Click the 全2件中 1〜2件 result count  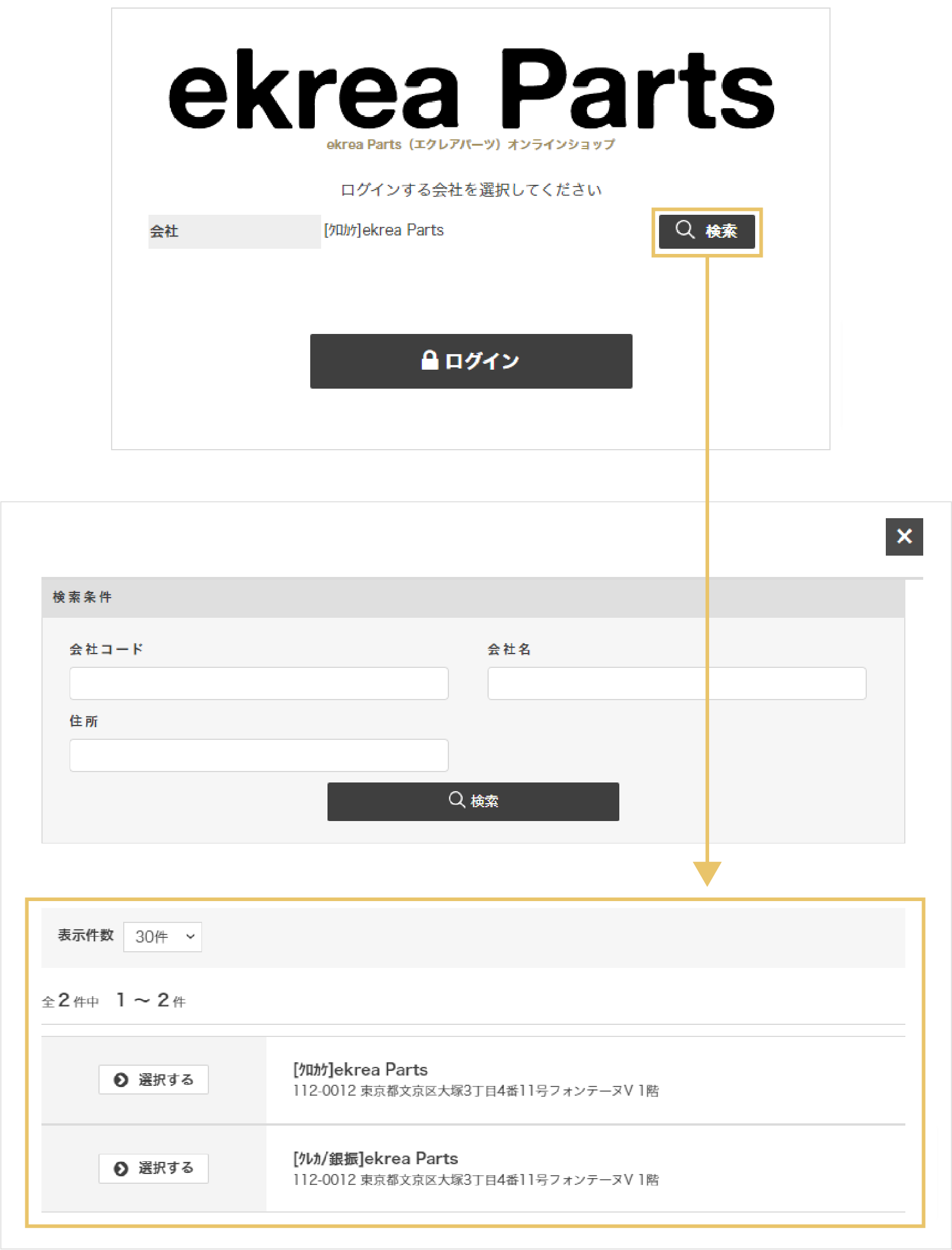point(113,1001)
